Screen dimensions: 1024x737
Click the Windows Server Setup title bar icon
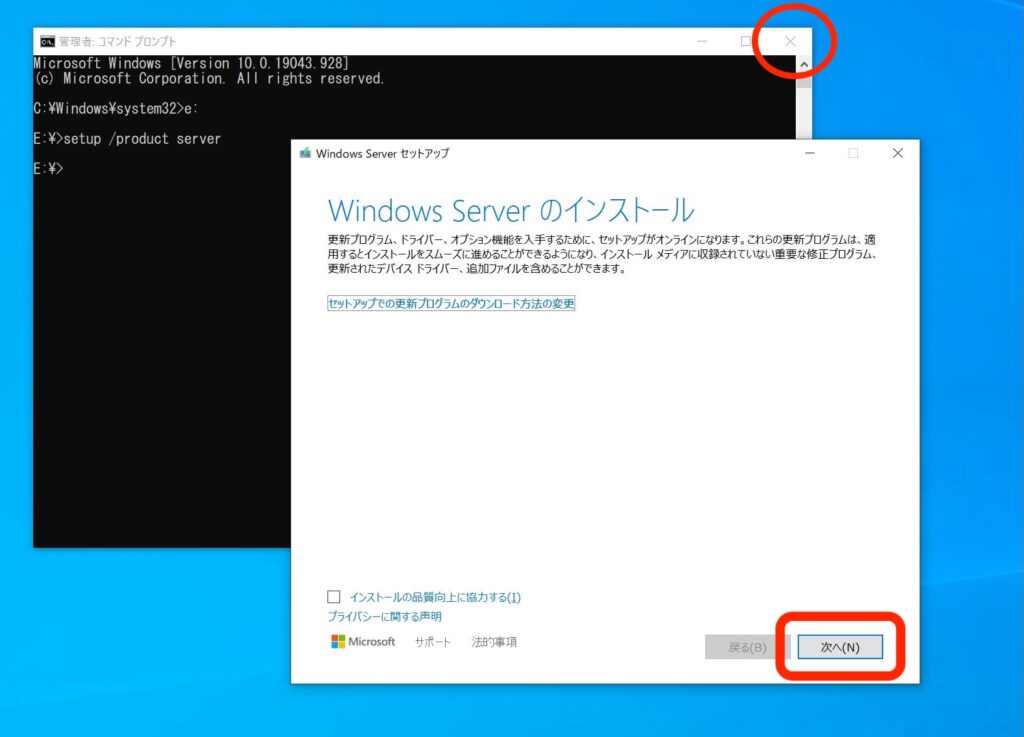pos(305,153)
